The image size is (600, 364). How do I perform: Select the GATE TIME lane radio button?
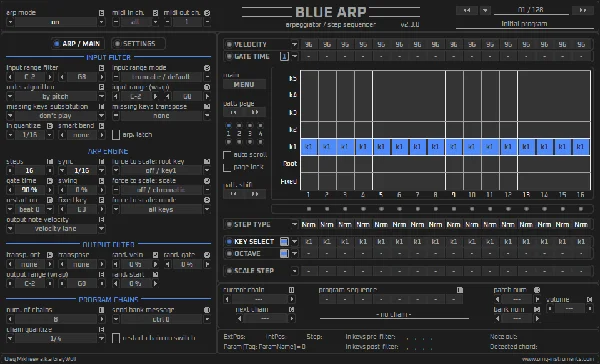229,57
